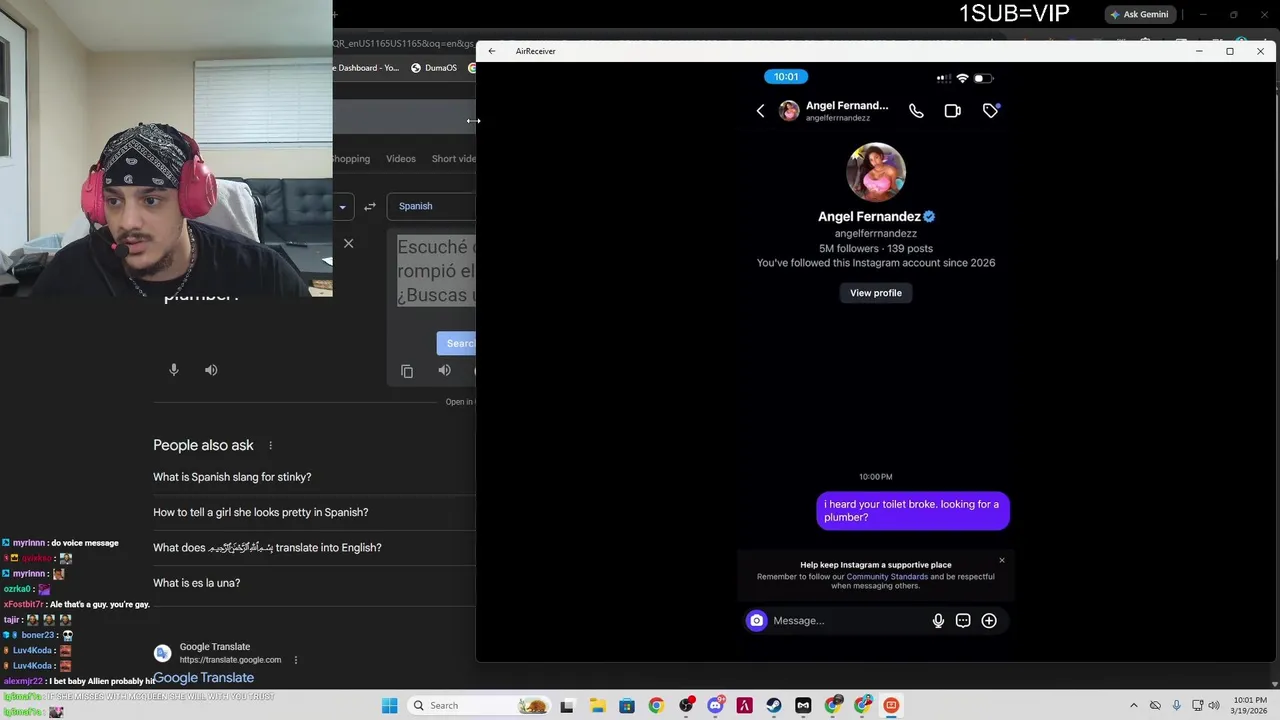Clear the translation source text
The height and width of the screenshot is (720, 1280).
(x=348, y=243)
